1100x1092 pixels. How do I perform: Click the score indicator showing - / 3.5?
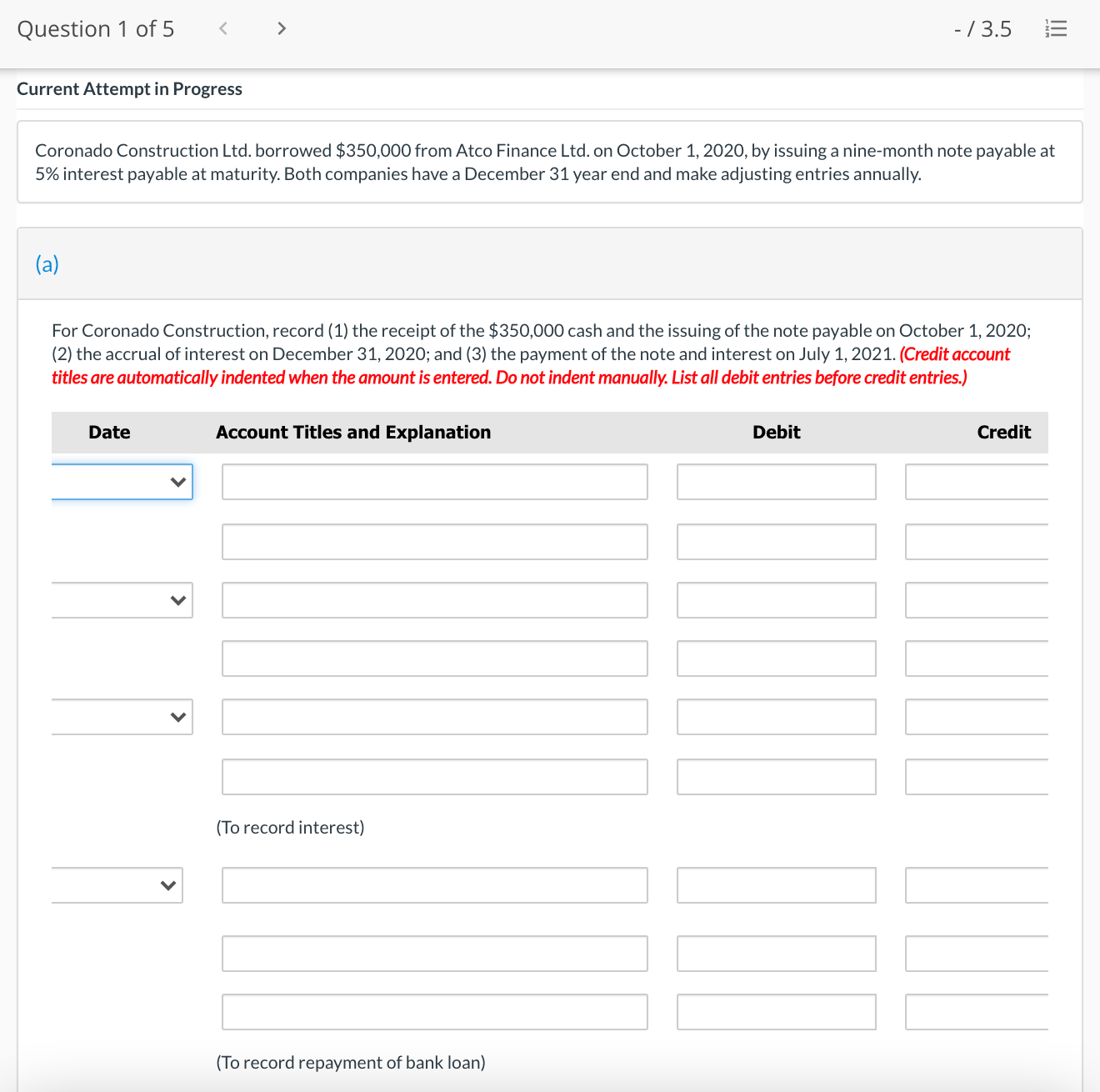(983, 28)
